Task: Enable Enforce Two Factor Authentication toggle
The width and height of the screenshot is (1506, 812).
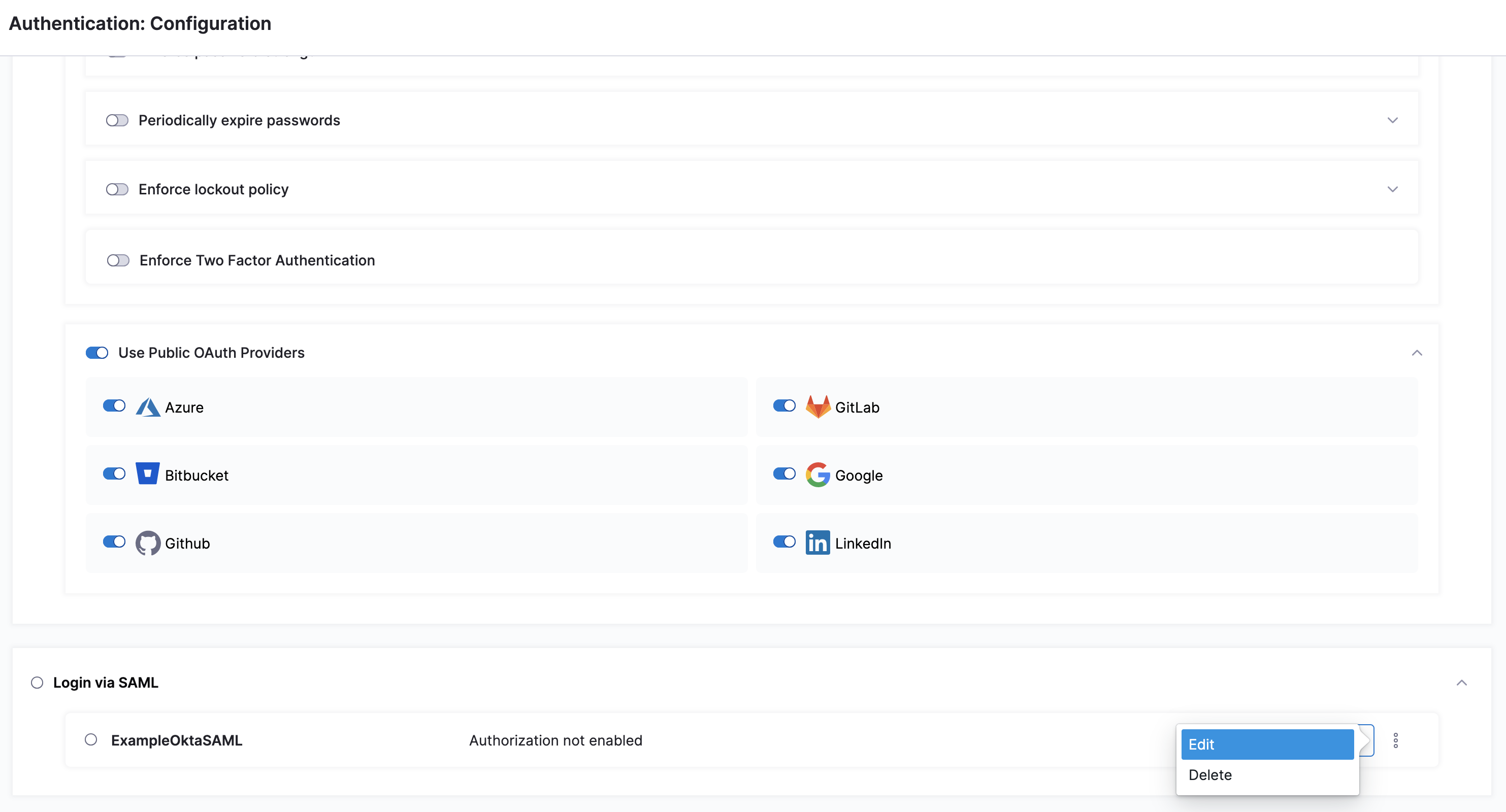Action: tap(118, 260)
